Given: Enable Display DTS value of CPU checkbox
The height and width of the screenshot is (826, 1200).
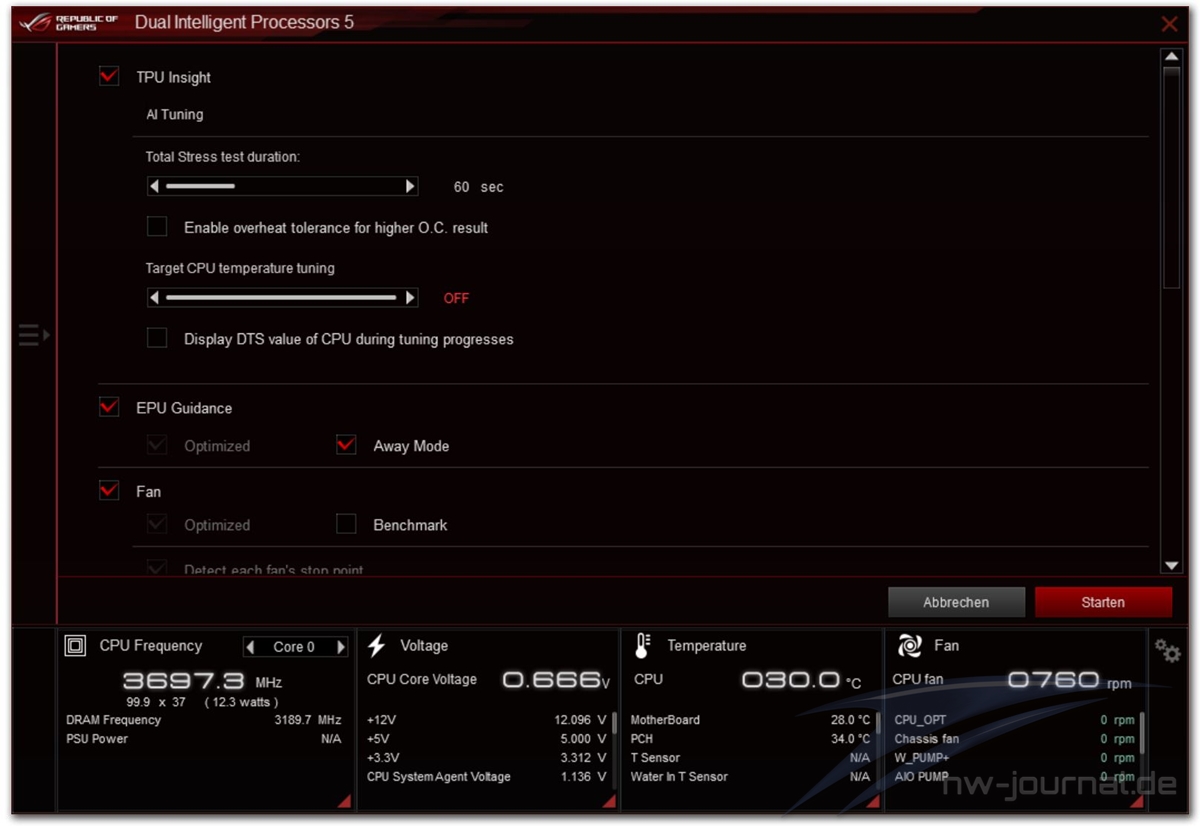Looking at the screenshot, I should pyautogui.click(x=157, y=338).
